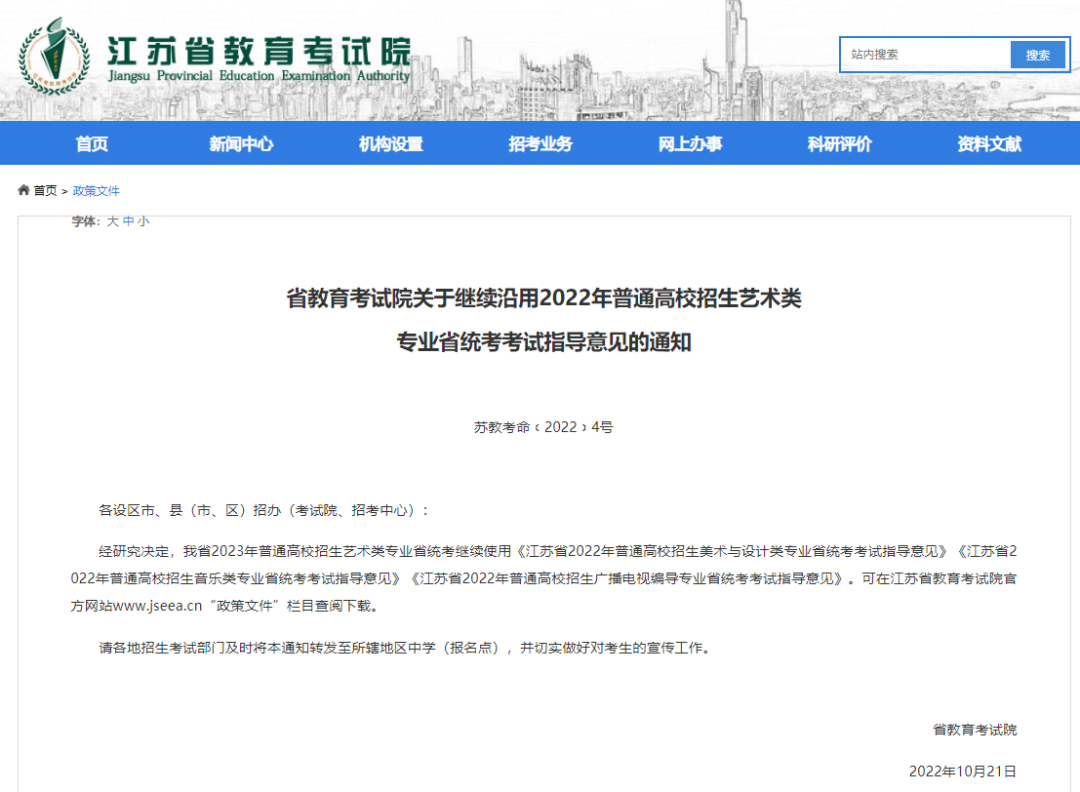Click the www.jseea.cn website address text
Image resolution: width=1080 pixels, height=792 pixels.
pos(157,606)
